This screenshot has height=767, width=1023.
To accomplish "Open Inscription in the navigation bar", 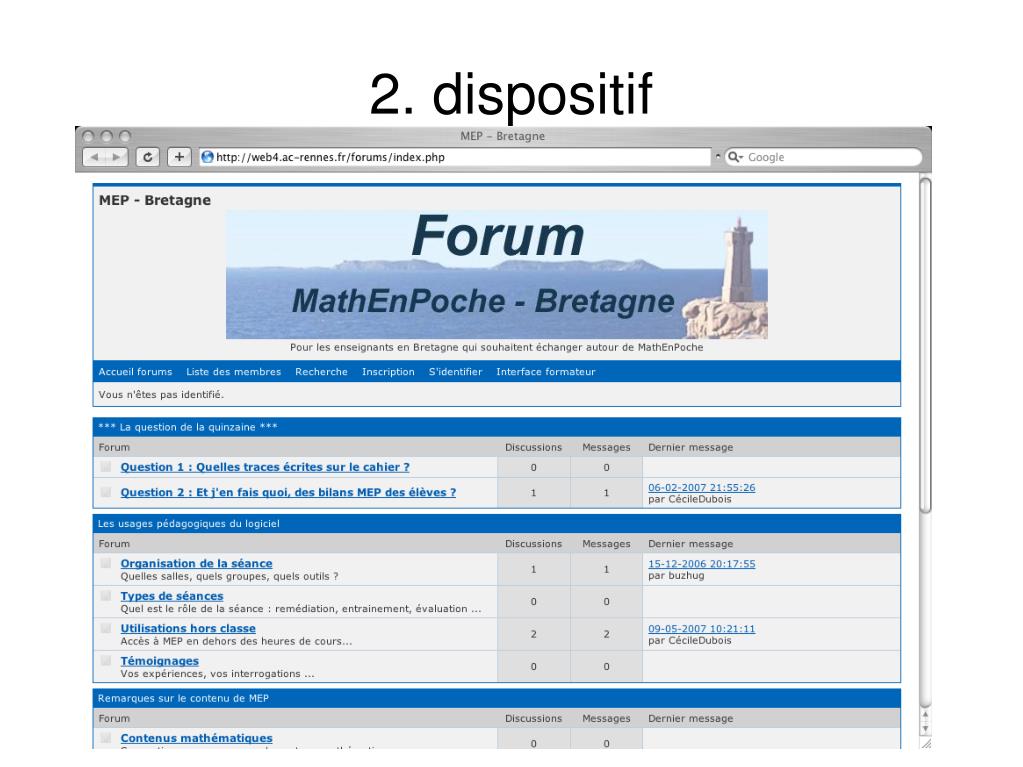I will point(388,372).
